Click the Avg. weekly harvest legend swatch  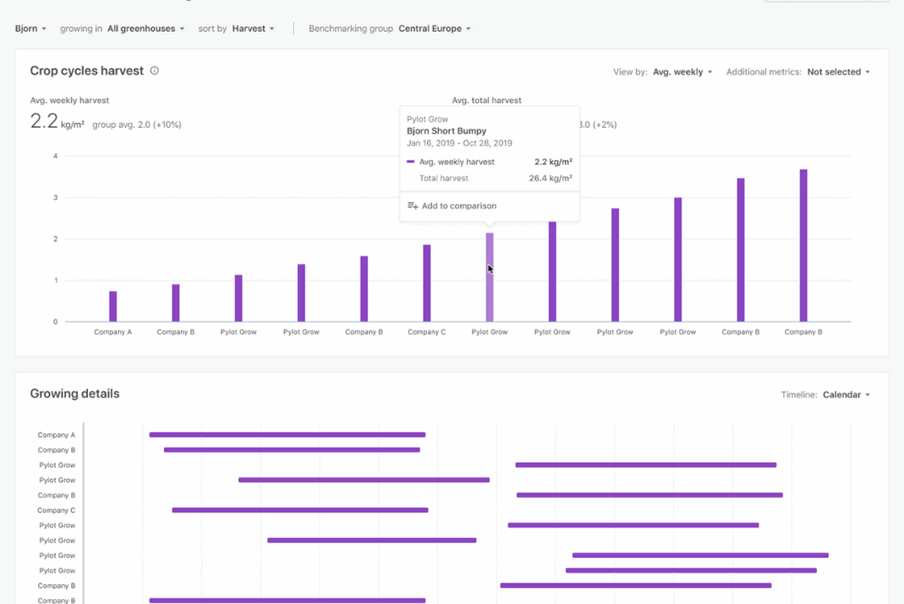(x=411, y=162)
